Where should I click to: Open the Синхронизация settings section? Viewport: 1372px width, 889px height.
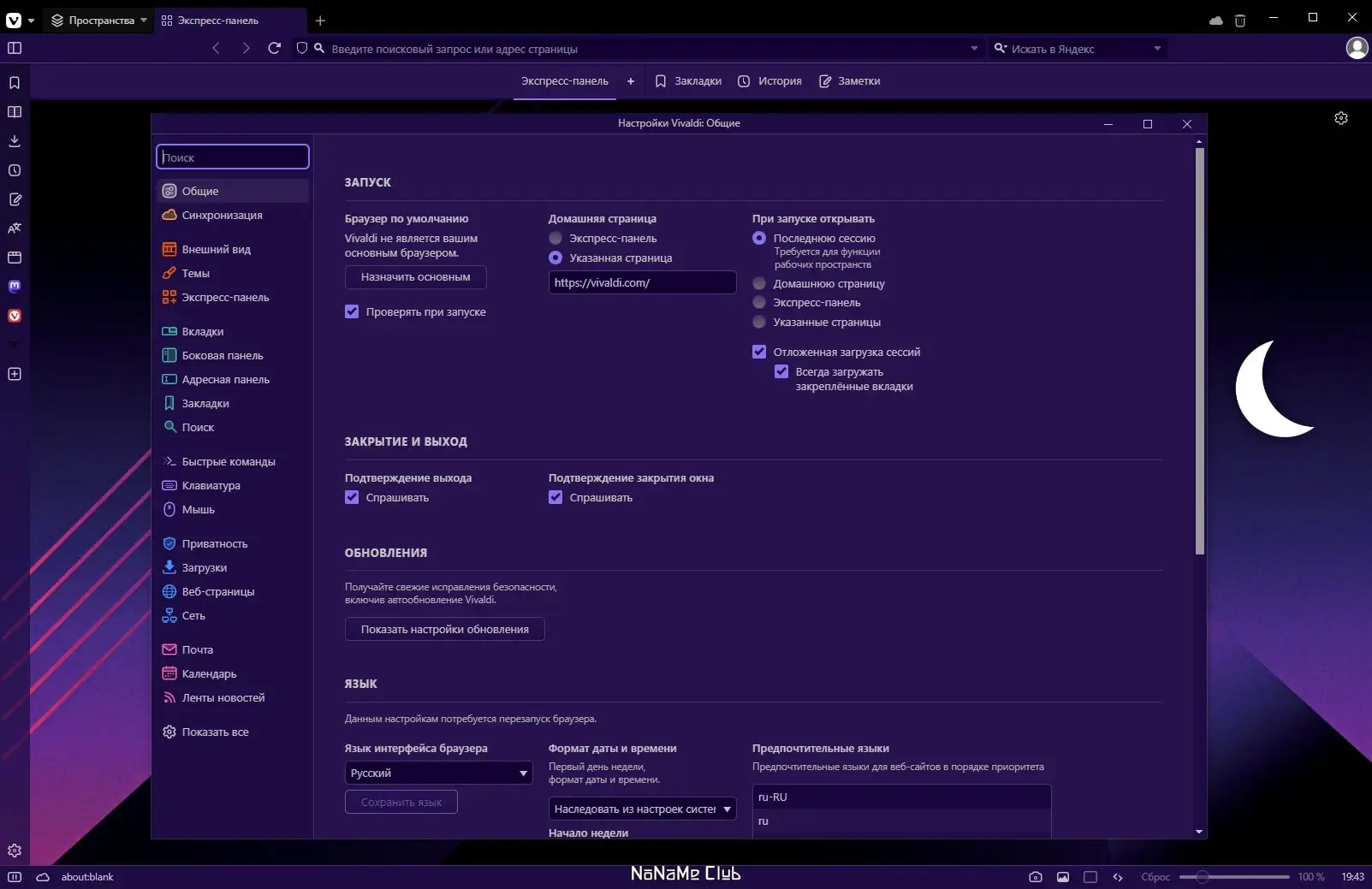coord(233,215)
